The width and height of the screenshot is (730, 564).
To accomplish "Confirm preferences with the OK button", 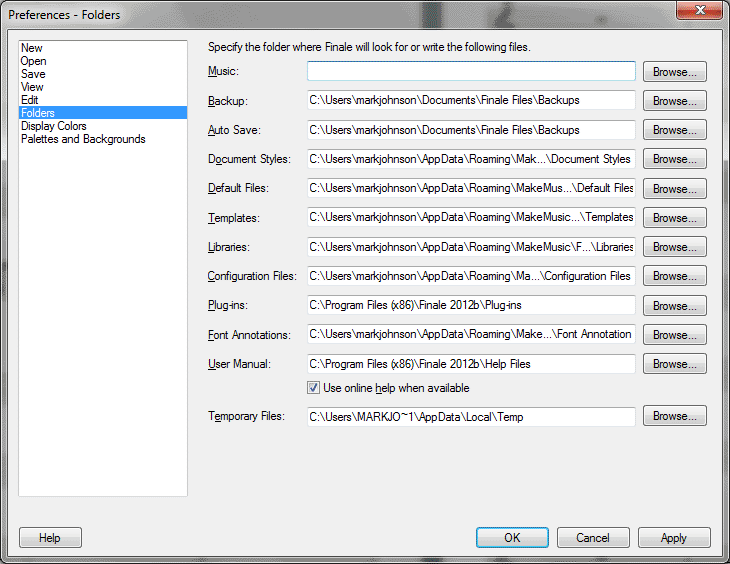I will click(512, 538).
